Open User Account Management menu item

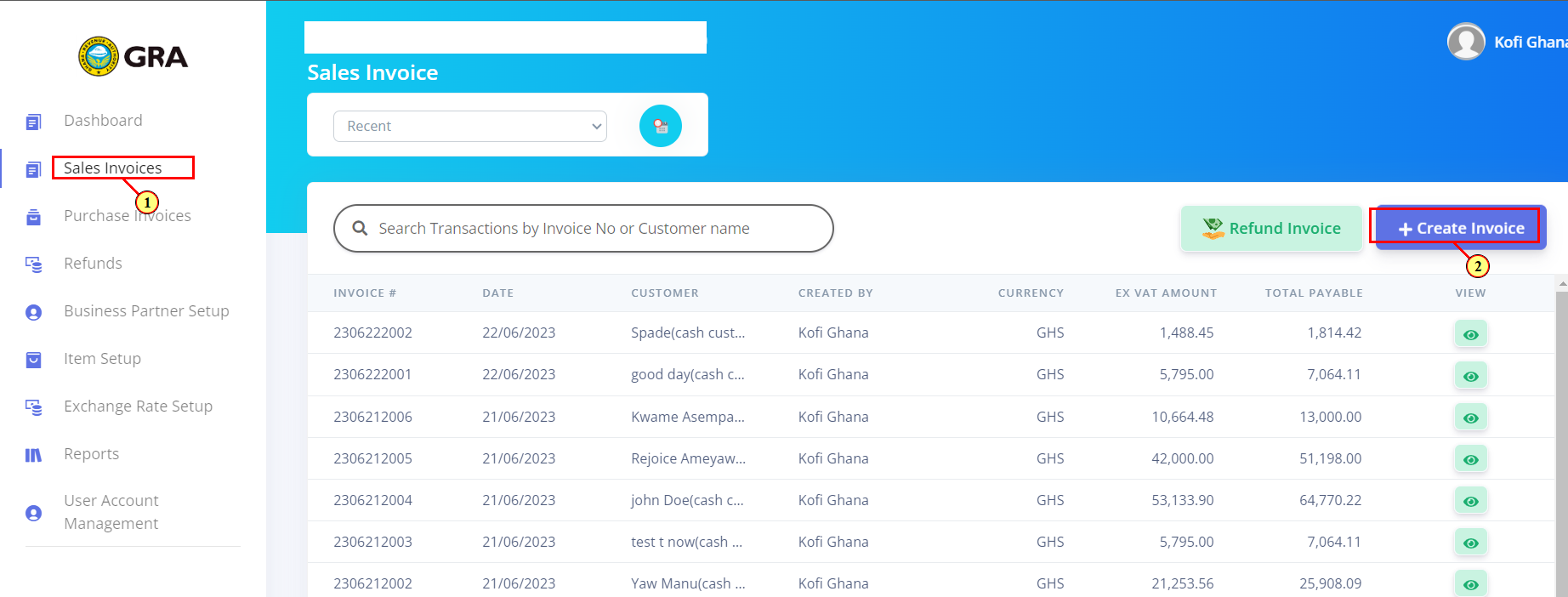[111, 512]
